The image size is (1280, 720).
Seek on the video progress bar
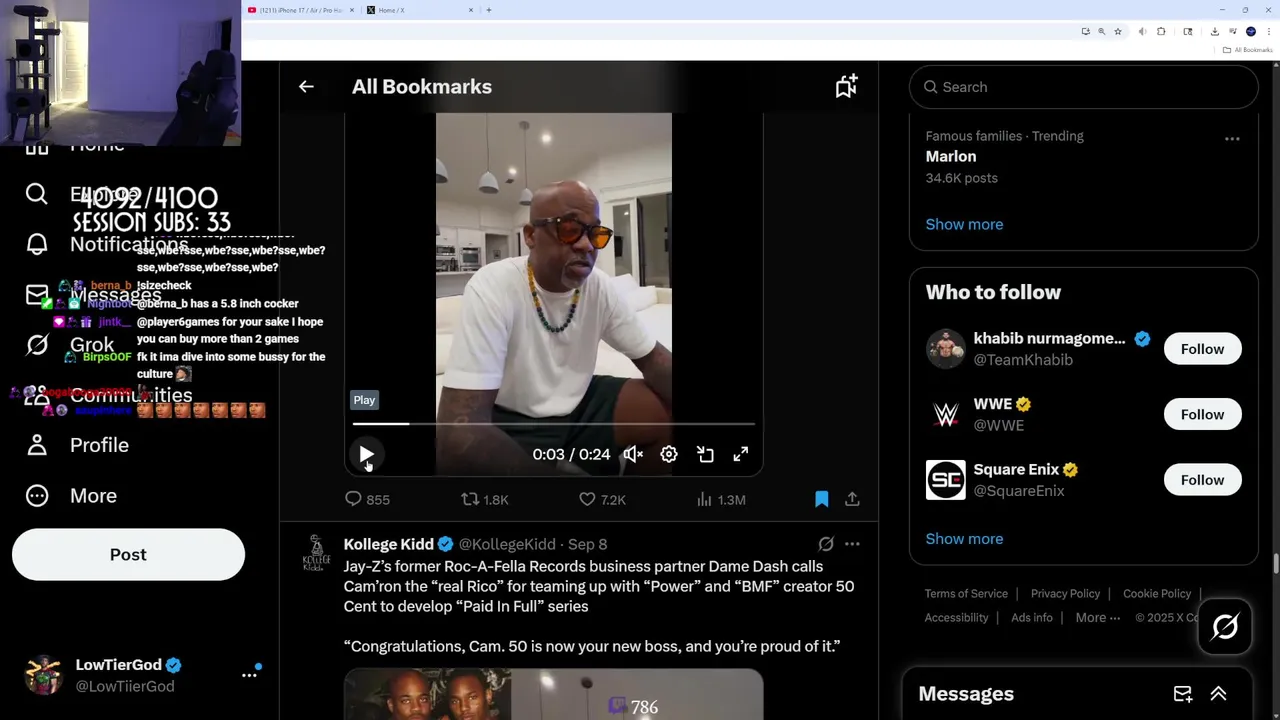pos(553,424)
